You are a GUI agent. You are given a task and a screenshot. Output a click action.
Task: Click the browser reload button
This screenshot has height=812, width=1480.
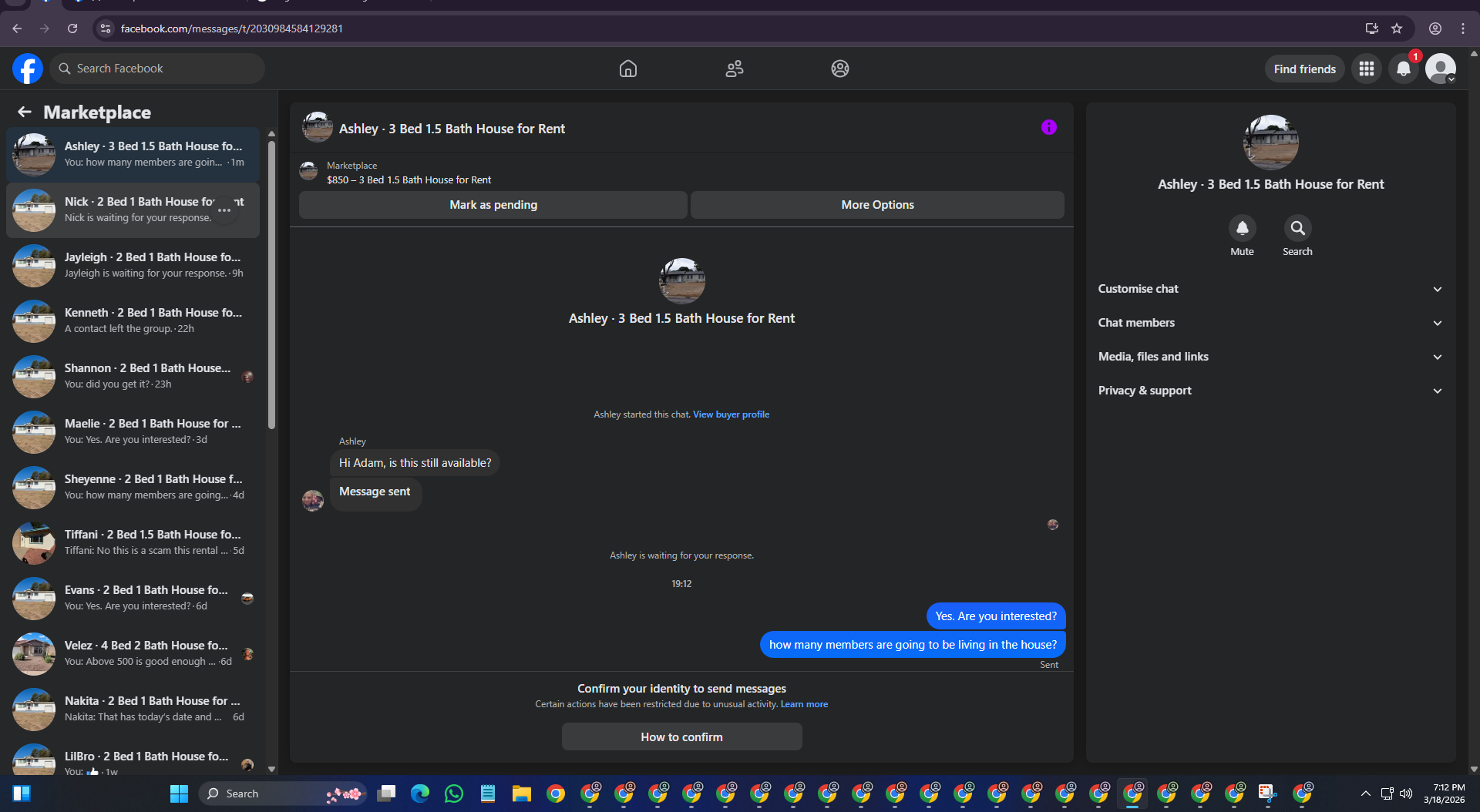(72, 29)
